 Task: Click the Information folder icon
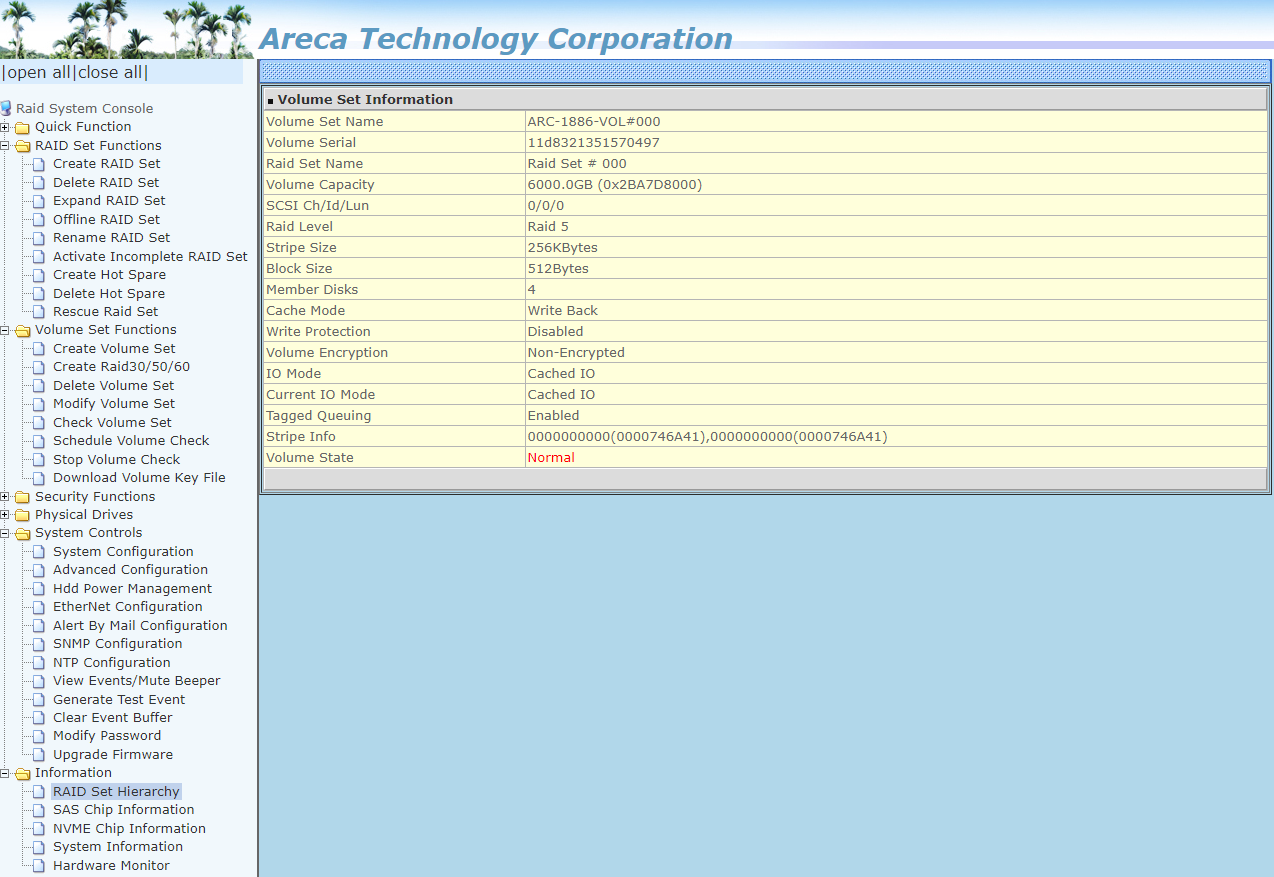click(x=22, y=773)
